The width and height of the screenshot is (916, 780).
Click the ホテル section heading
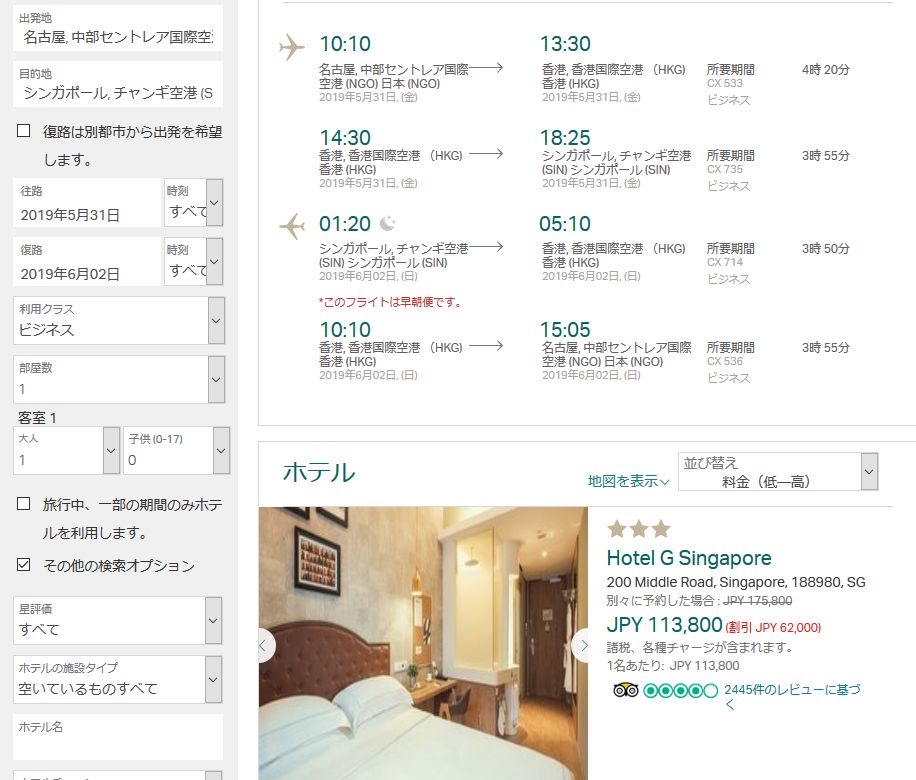(x=318, y=472)
